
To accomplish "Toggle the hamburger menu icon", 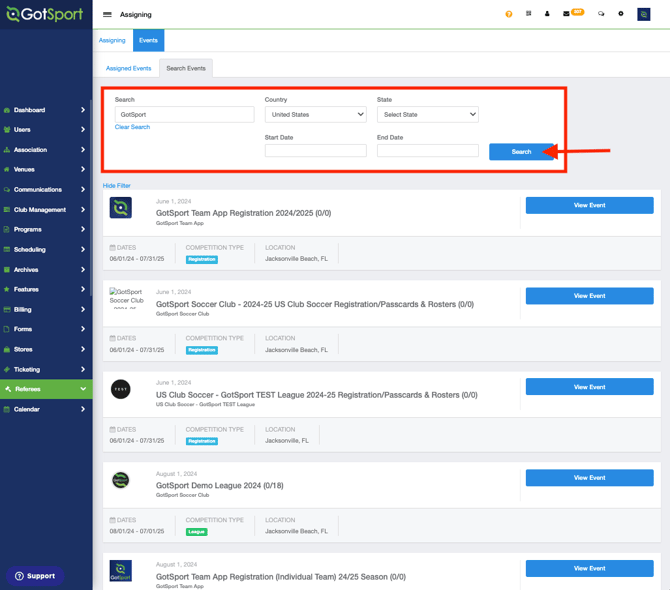I will [x=107, y=15].
